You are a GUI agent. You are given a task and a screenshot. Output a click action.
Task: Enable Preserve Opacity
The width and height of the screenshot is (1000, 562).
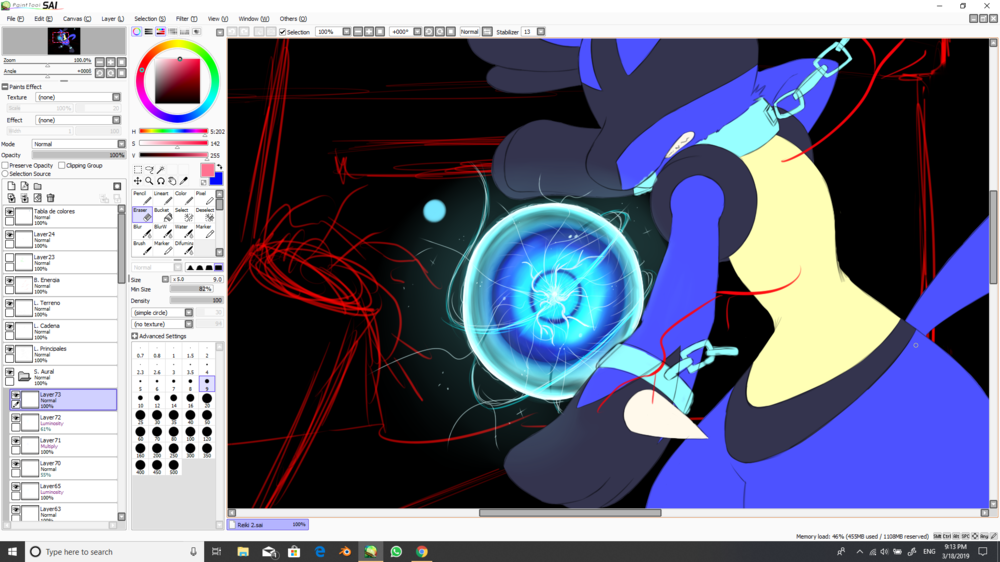click(5, 165)
